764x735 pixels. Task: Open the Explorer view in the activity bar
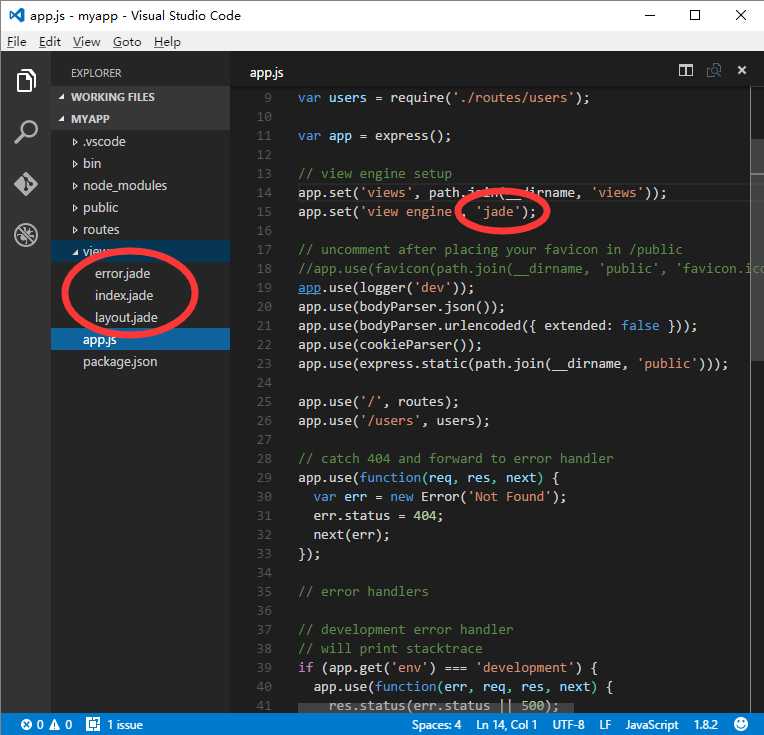coord(26,80)
